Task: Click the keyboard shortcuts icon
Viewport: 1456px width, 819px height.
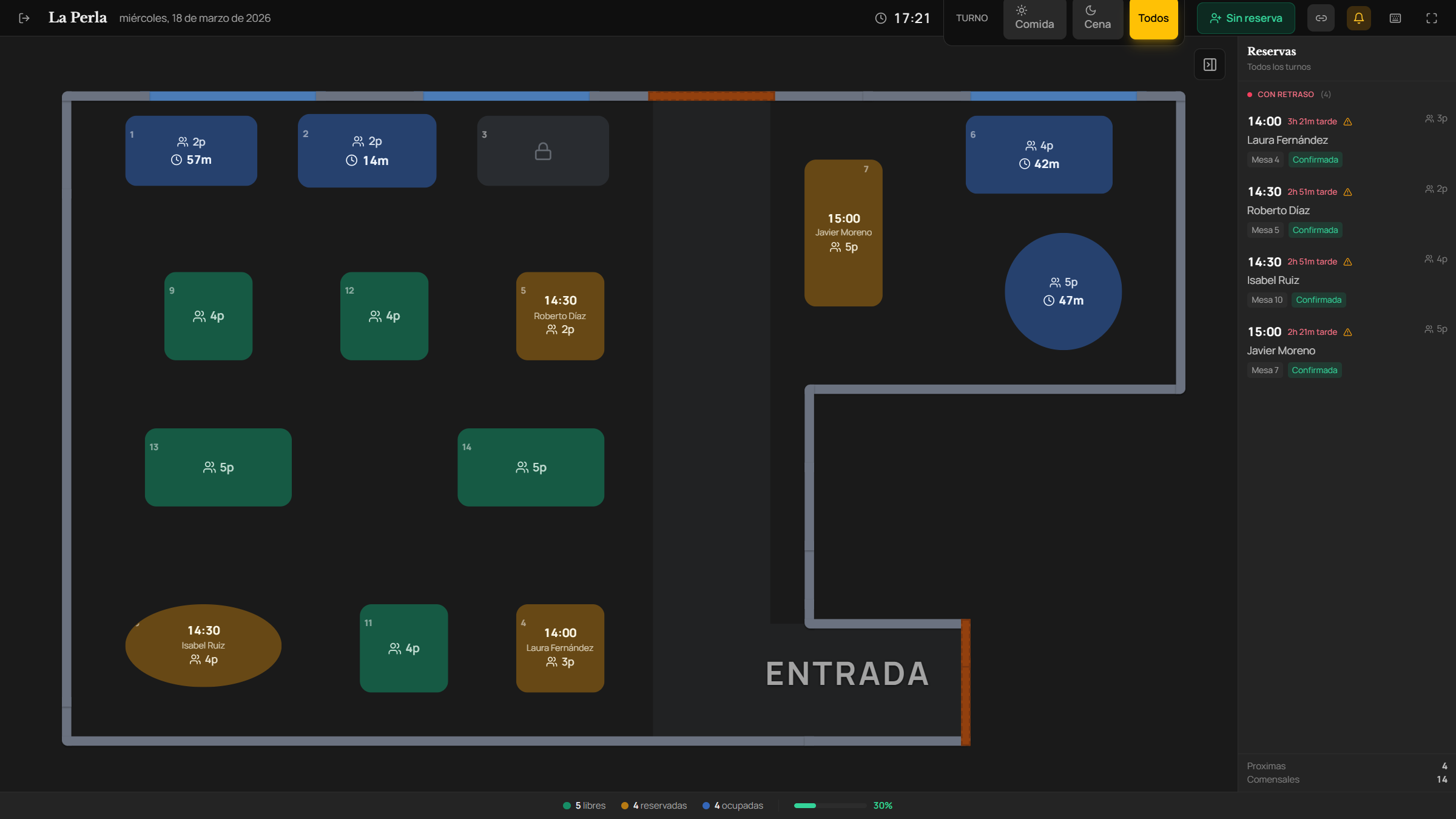Action: pyautogui.click(x=1395, y=18)
